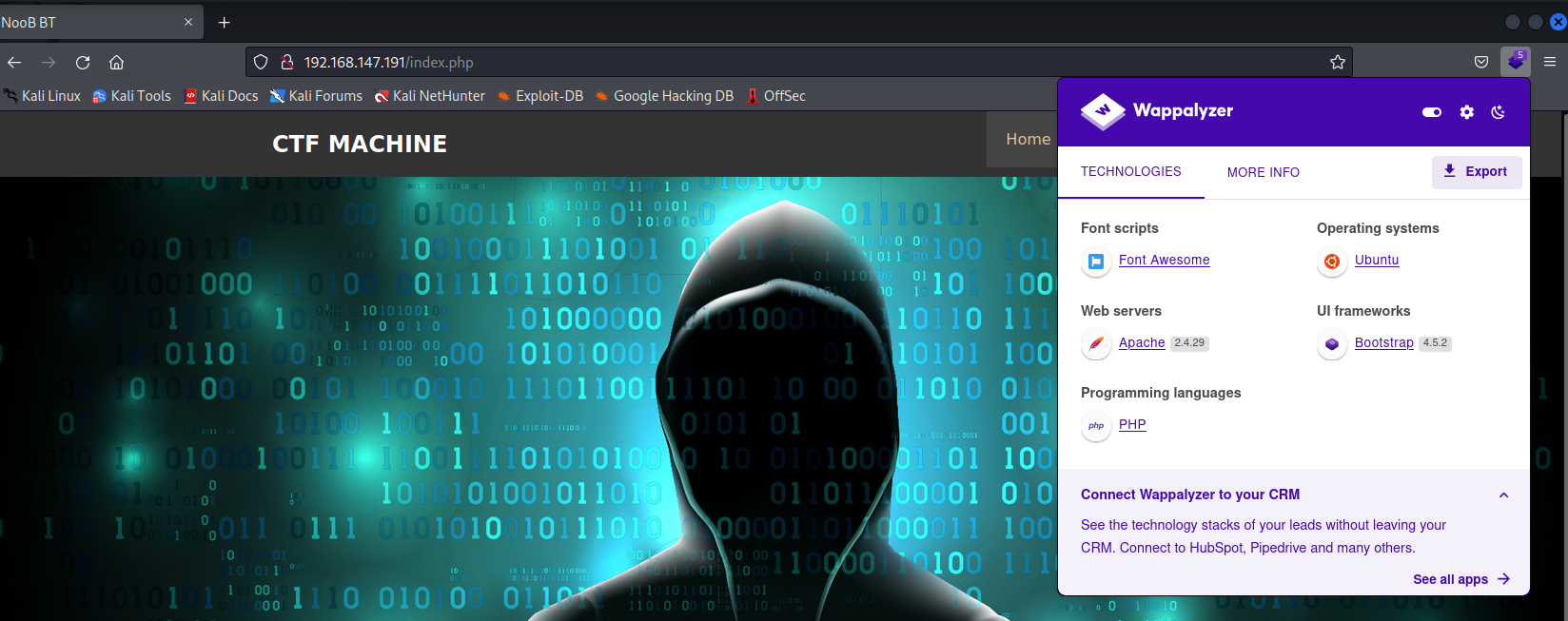Open the Firefox hamburger menu
This screenshot has width=1568, height=621.
1550,62
